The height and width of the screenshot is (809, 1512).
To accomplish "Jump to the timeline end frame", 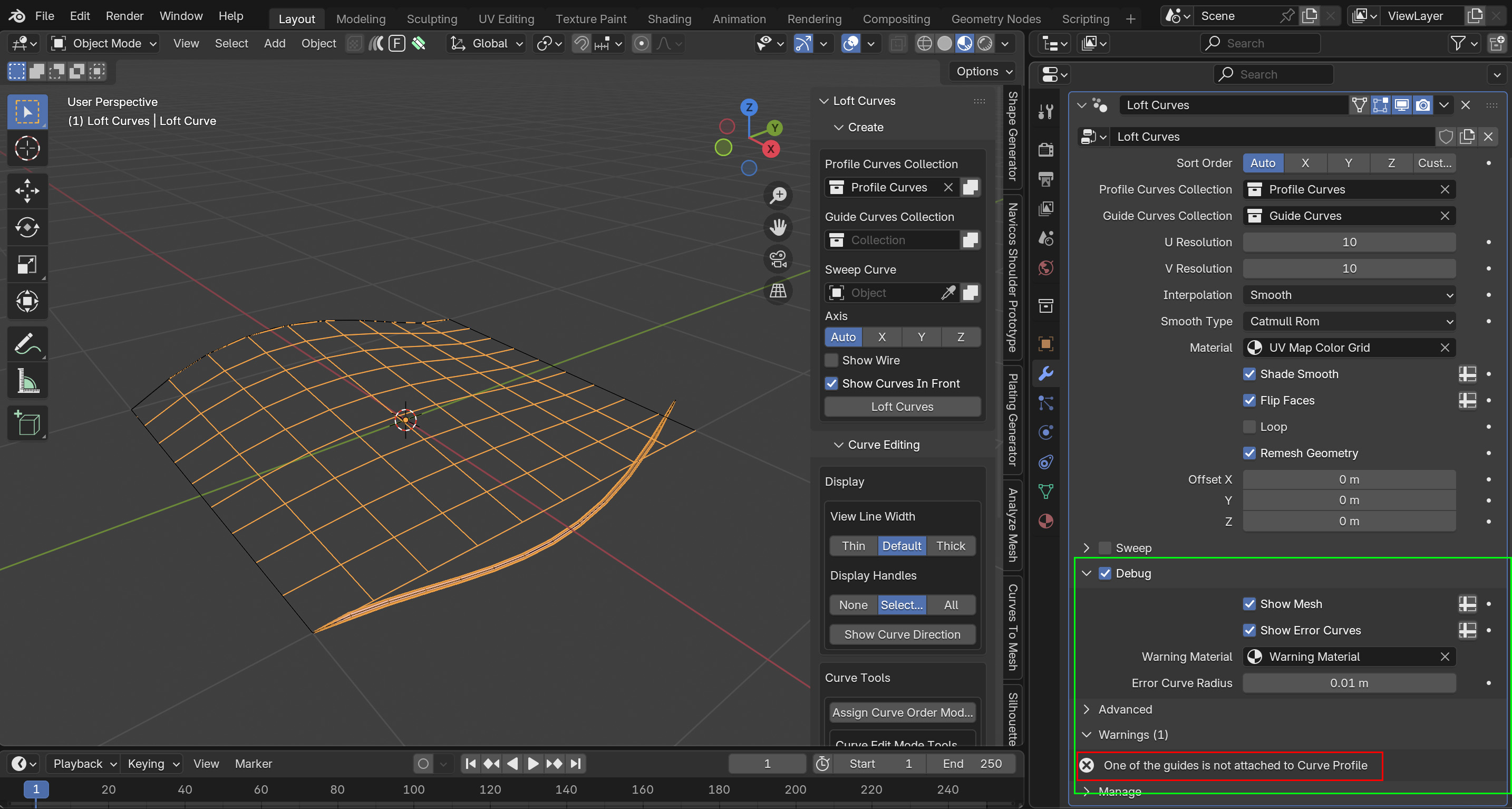I will tap(576, 763).
